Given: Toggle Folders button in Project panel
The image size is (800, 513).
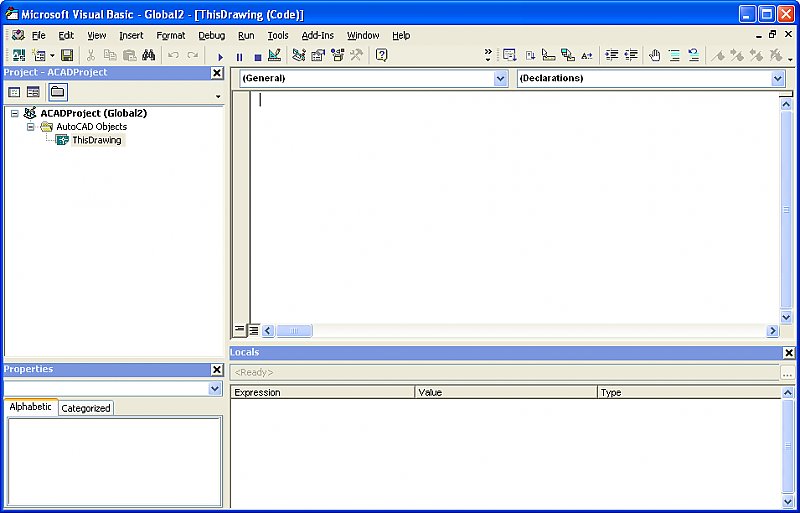Looking at the screenshot, I should coord(58,92).
